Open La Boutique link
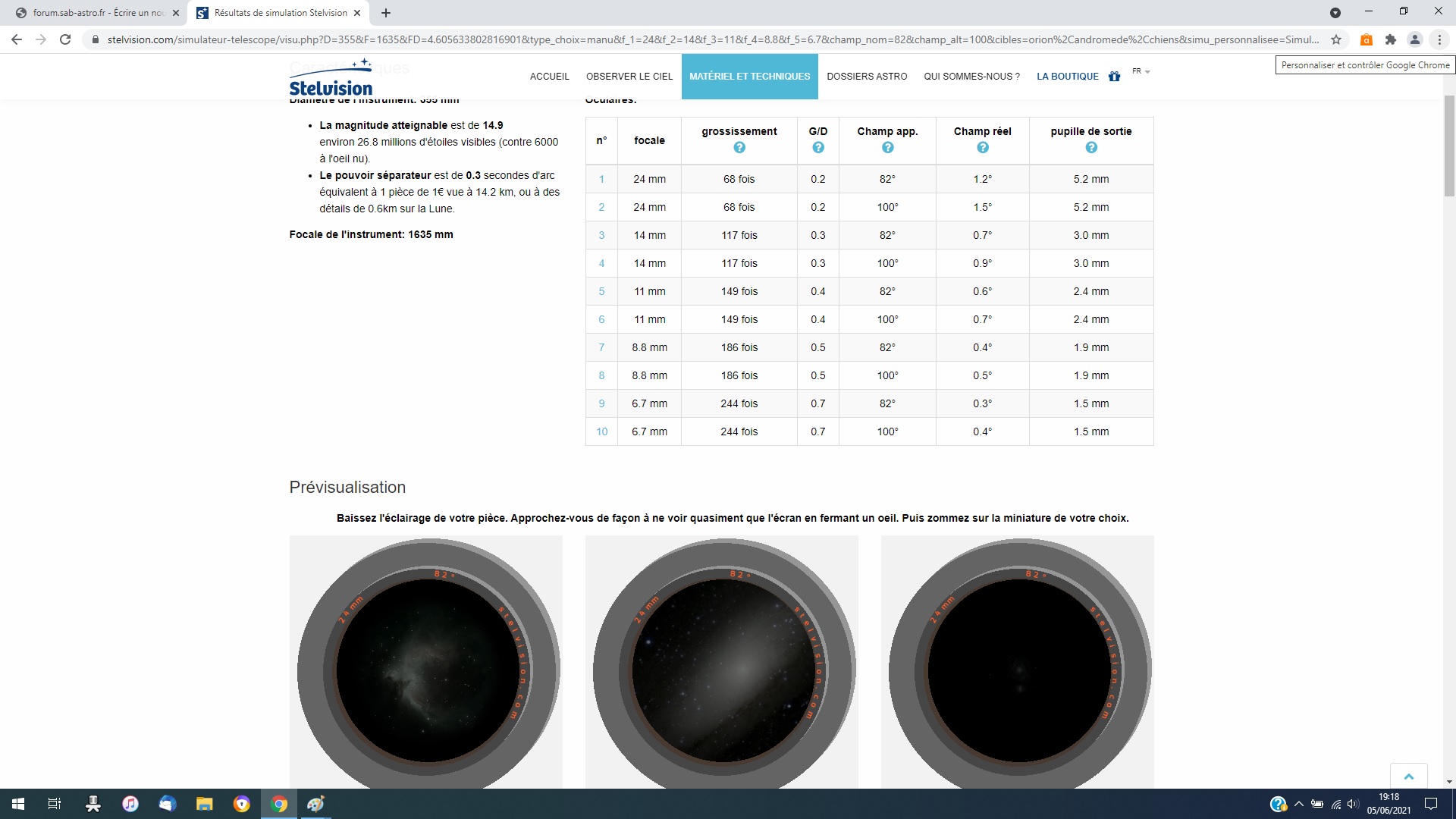The image size is (1456, 819). [1067, 76]
